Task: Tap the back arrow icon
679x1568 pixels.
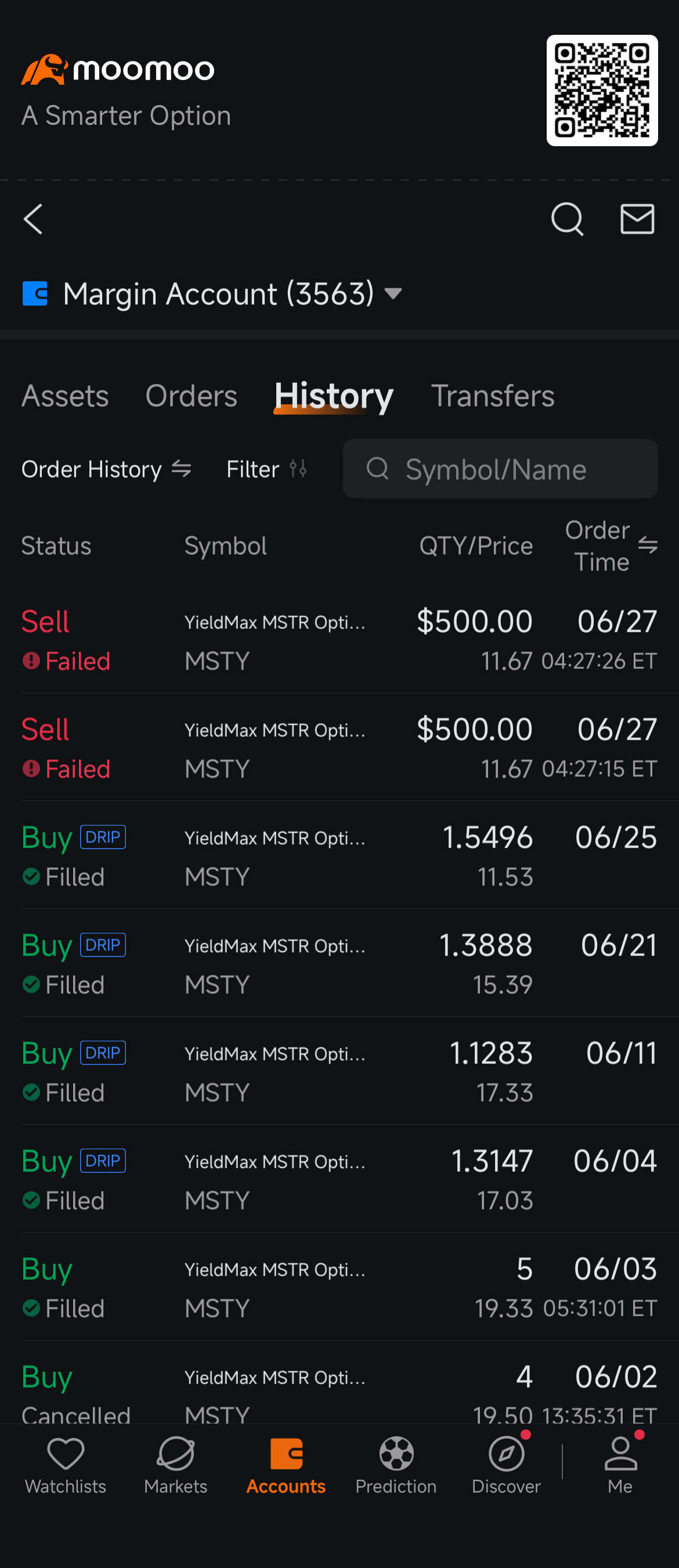Action: coord(33,219)
